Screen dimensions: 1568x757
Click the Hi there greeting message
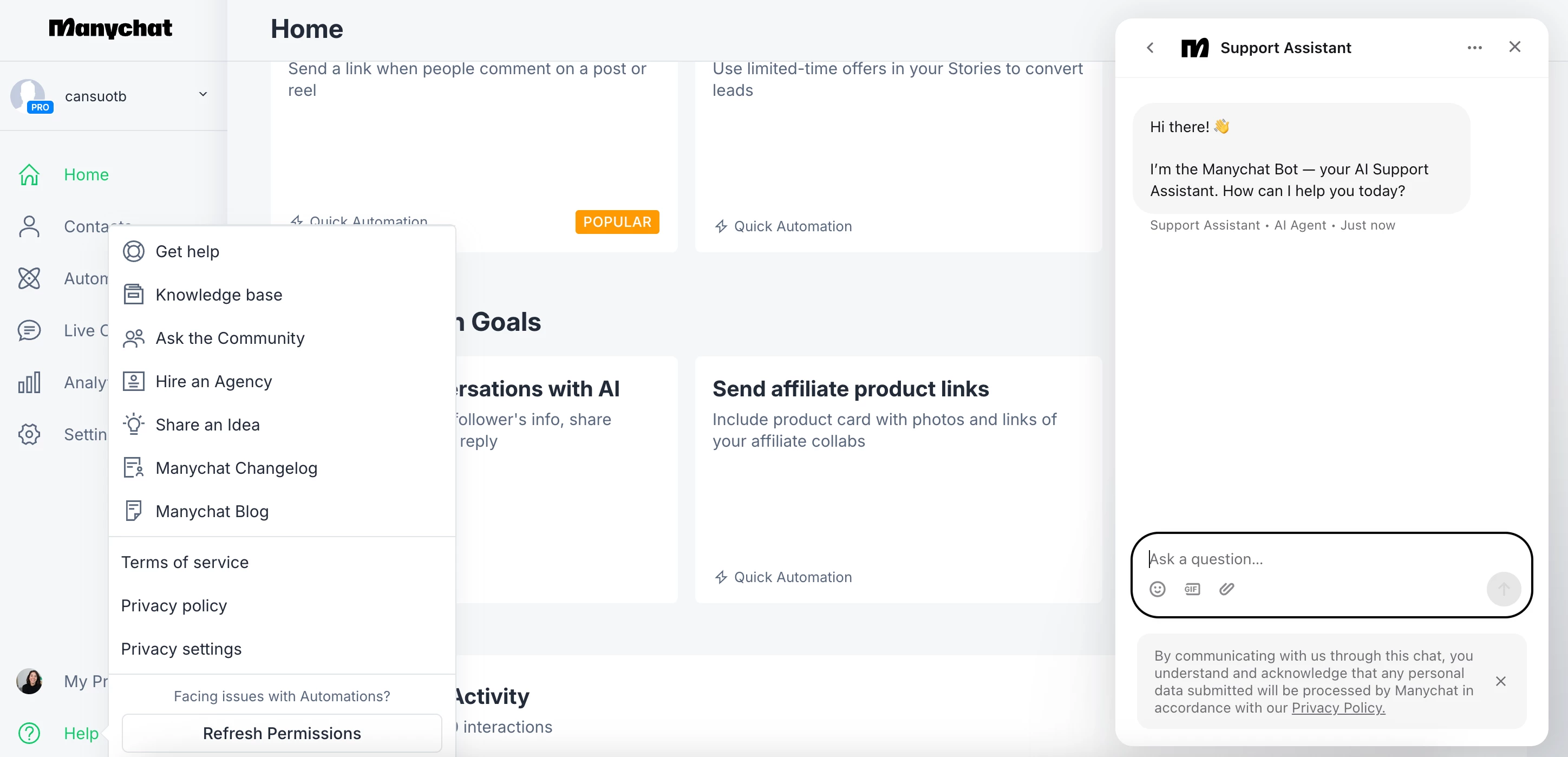click(1302, 158)
